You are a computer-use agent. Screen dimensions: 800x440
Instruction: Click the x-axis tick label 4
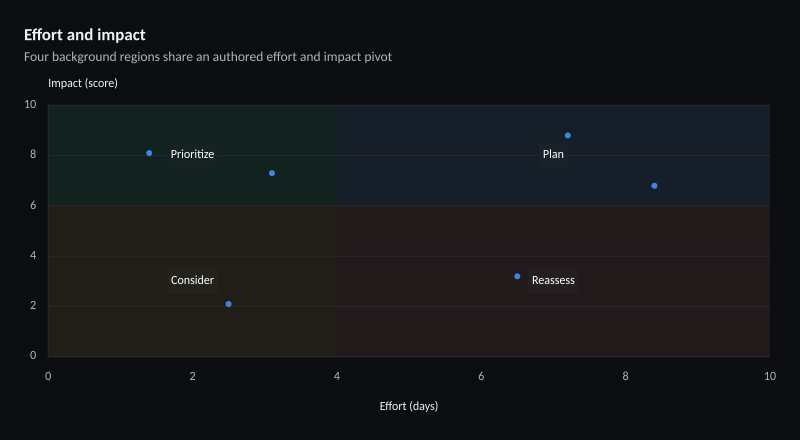click(337, 376)
